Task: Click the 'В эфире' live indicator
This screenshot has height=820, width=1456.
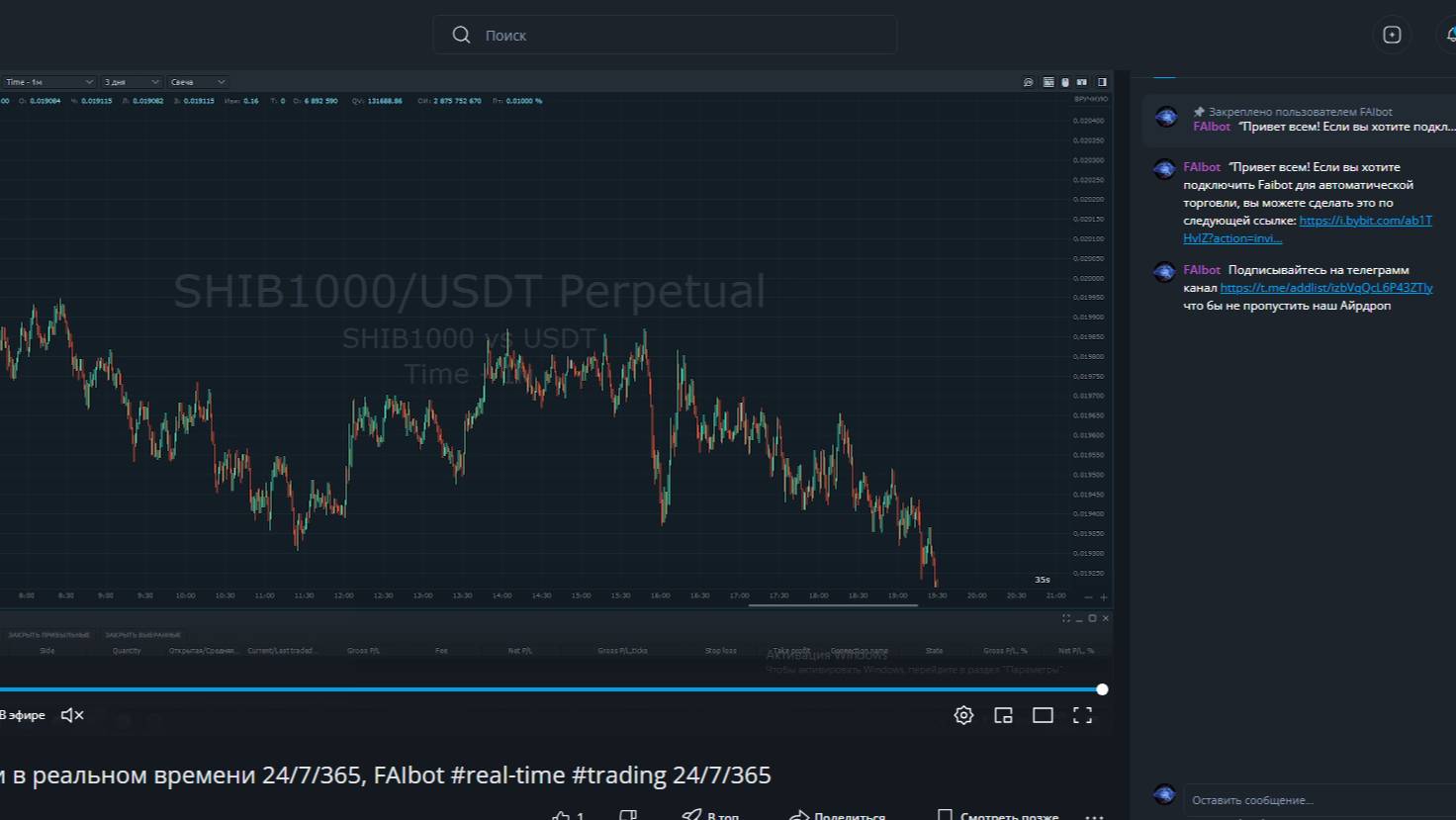Action: point(22,715)
